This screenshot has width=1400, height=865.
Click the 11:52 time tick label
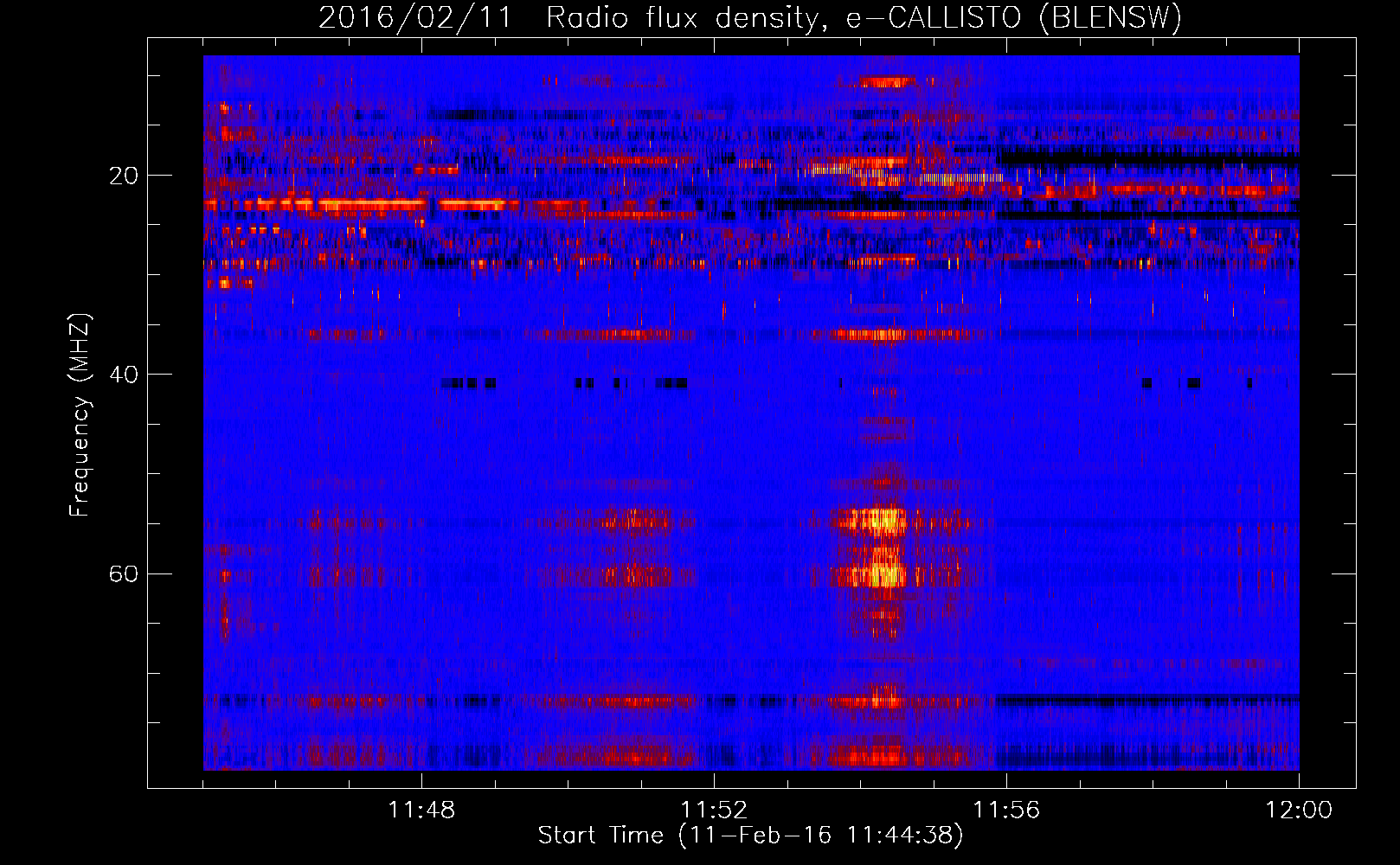click(x=714, y=811)
